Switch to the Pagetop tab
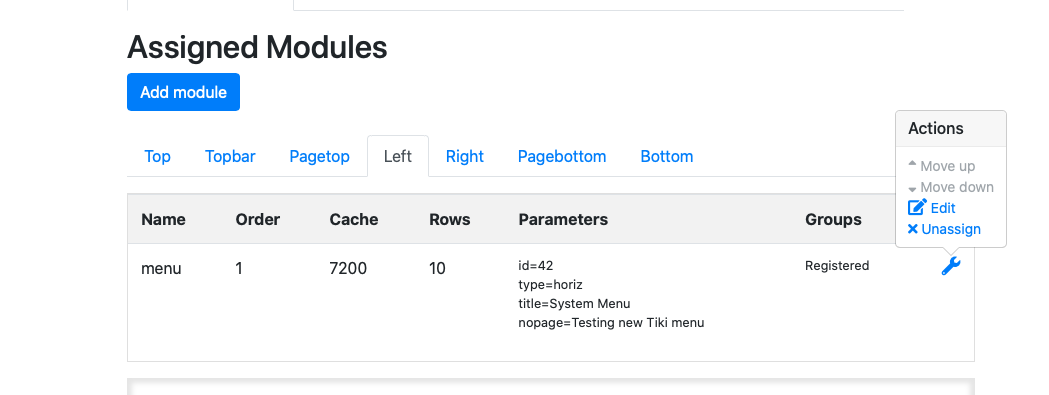 pos(319,156)
